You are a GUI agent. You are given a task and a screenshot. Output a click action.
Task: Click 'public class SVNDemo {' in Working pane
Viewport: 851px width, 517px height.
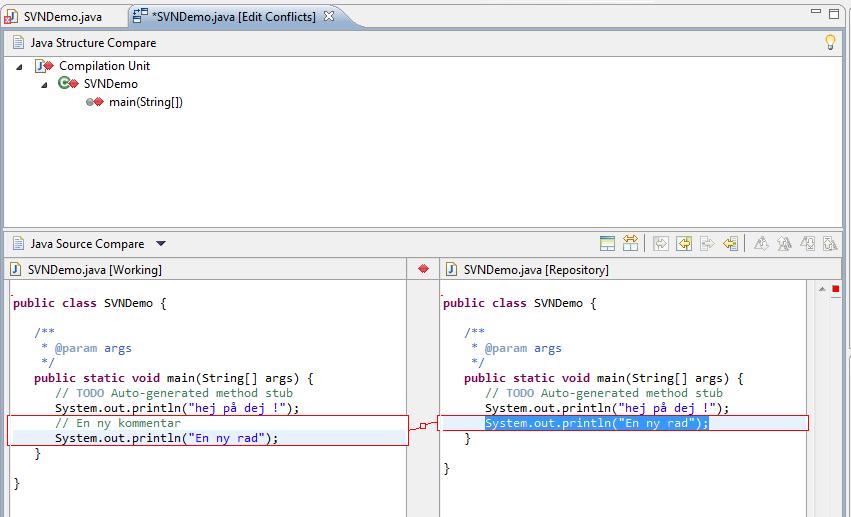tap(90, 303)
